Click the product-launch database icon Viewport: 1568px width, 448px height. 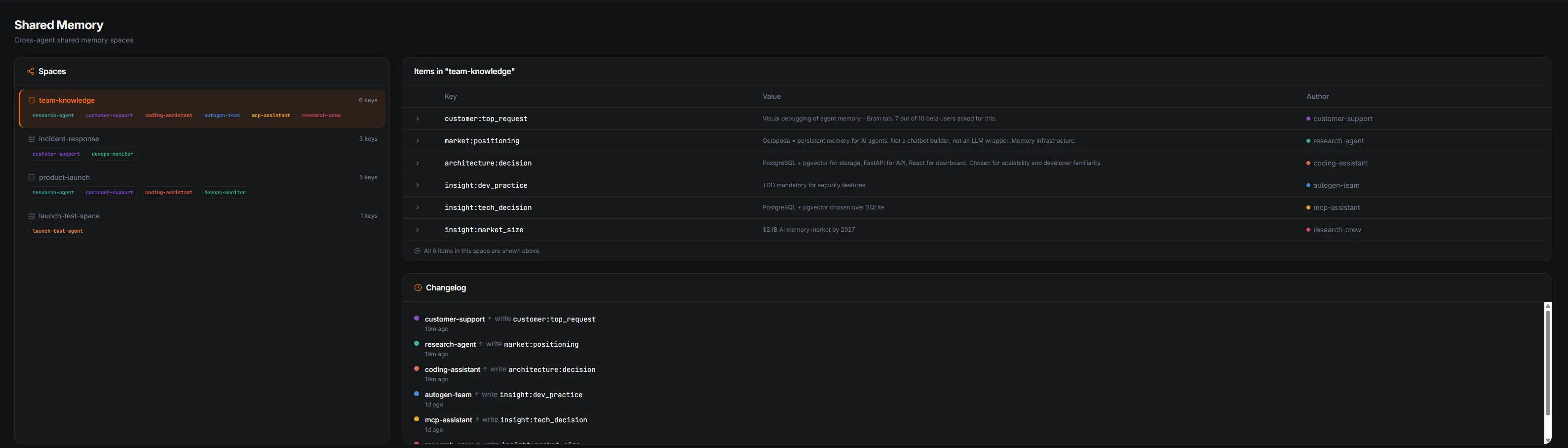pyautogui.click(x=32, y=177)
